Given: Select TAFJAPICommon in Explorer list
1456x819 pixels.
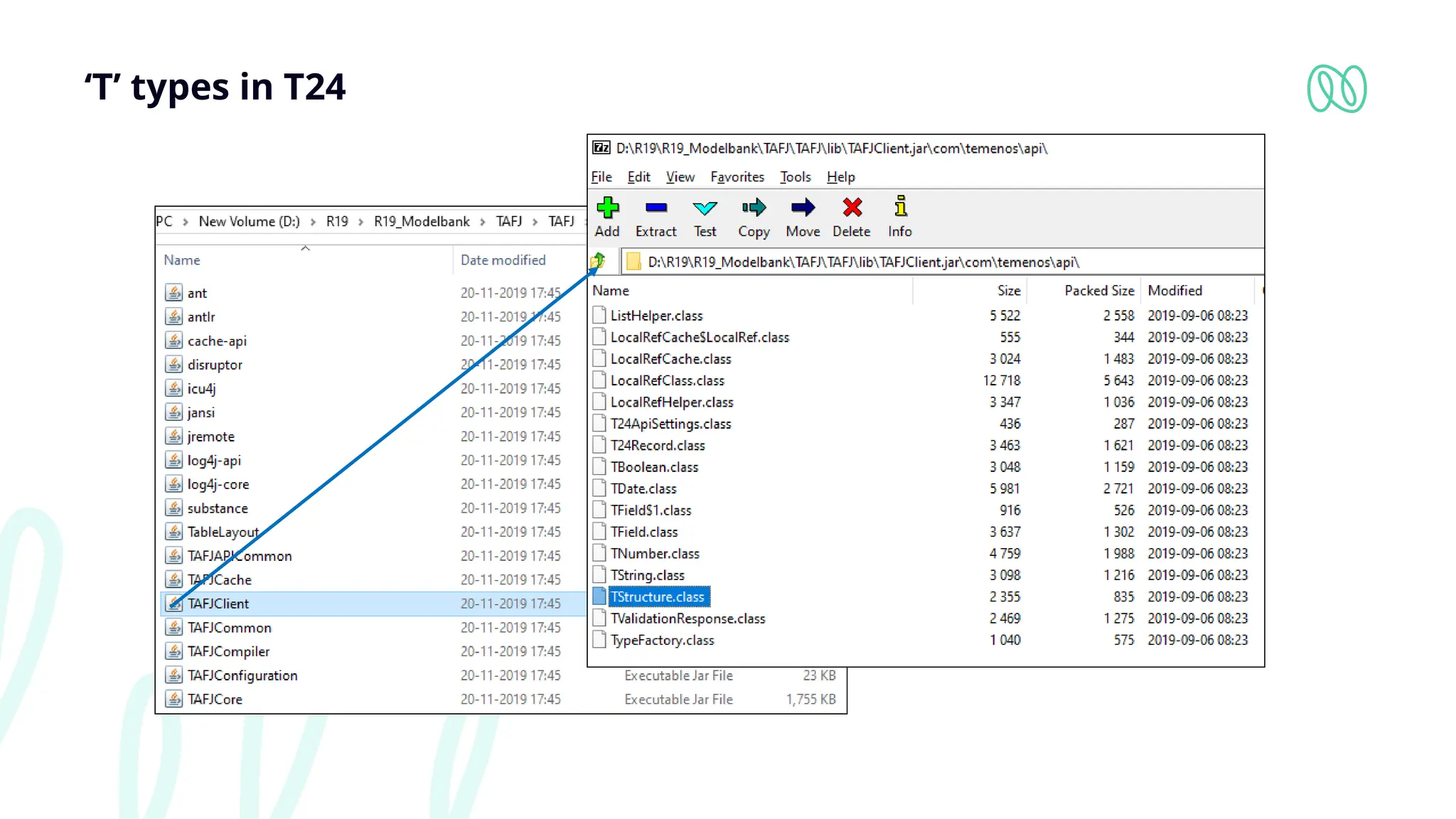Looking at the screenshot, I should pyautogui.click(x=240, y=556).
